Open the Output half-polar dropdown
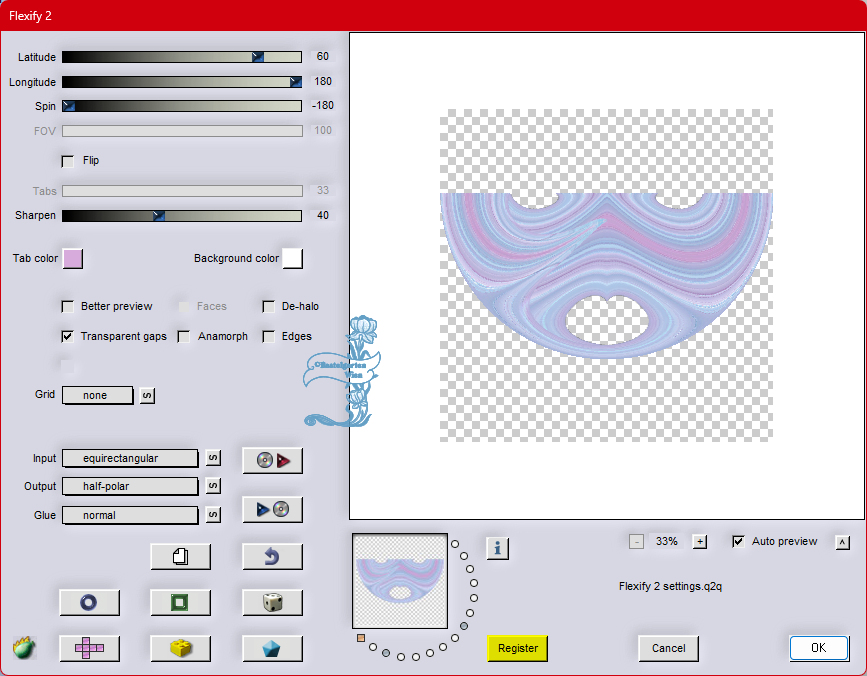This screenshot has width=867, height=676. pos(130,486)
